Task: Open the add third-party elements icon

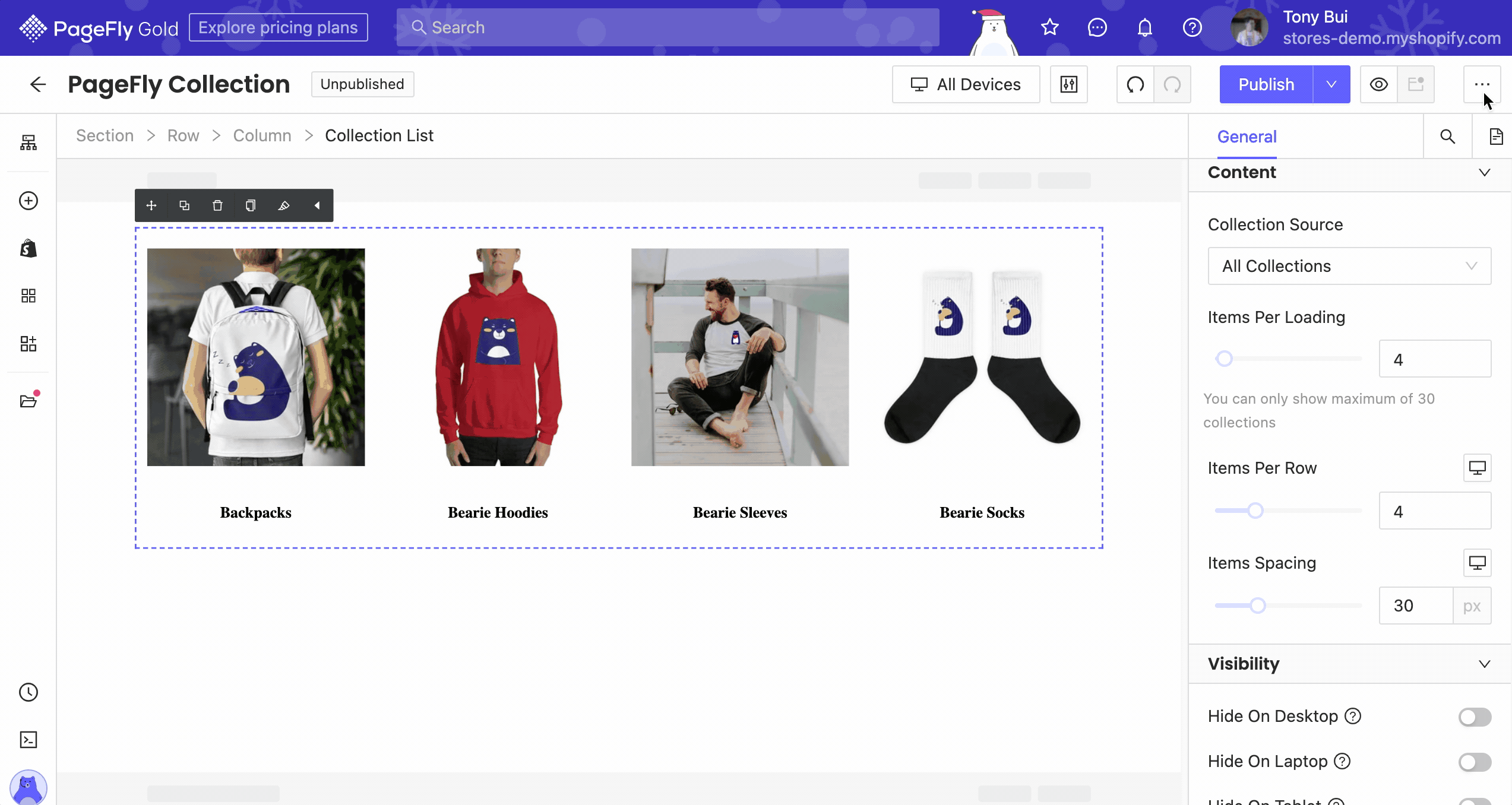Action: tap(29, 343)
